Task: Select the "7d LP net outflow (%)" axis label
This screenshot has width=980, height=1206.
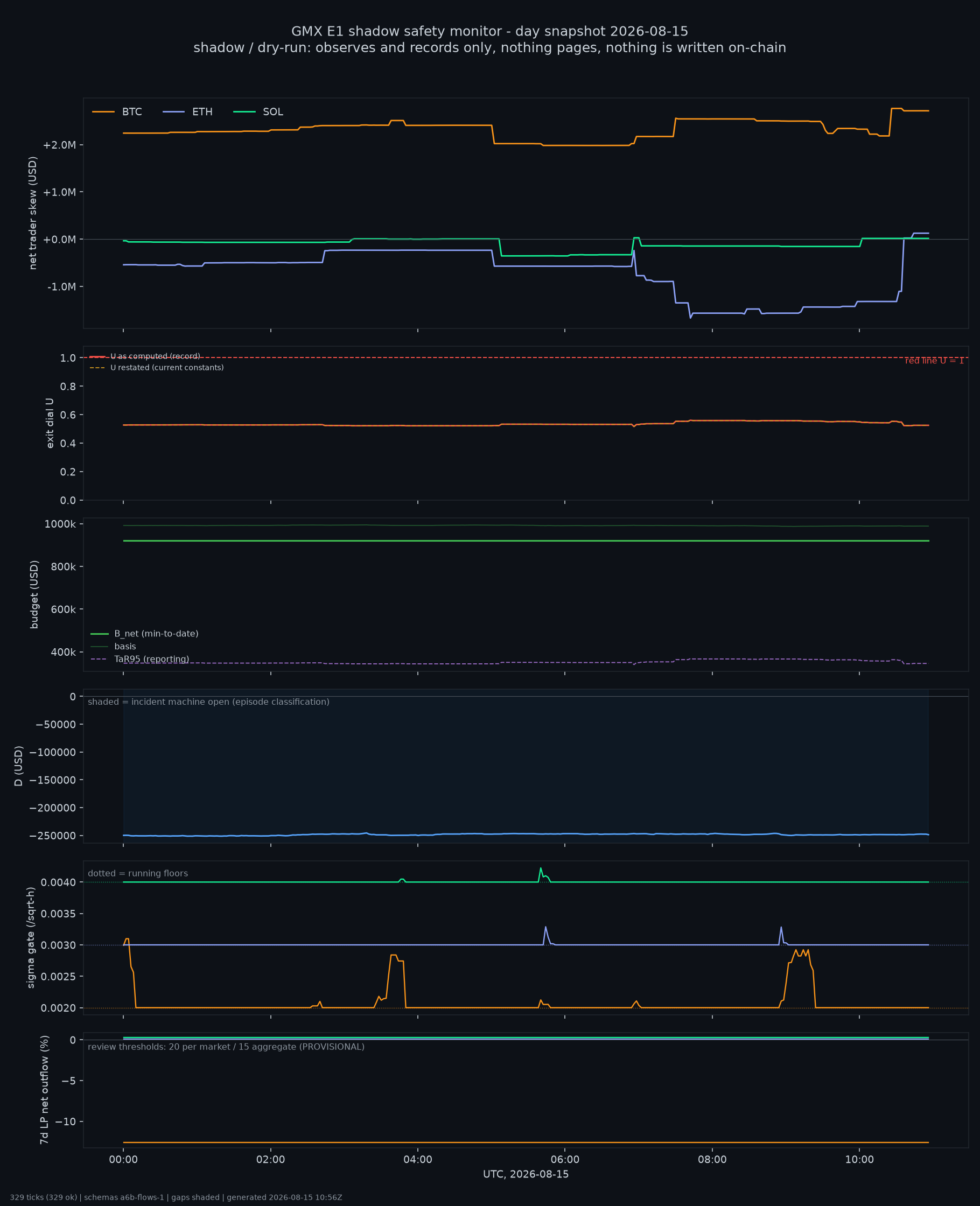Action: point(44,1090)
